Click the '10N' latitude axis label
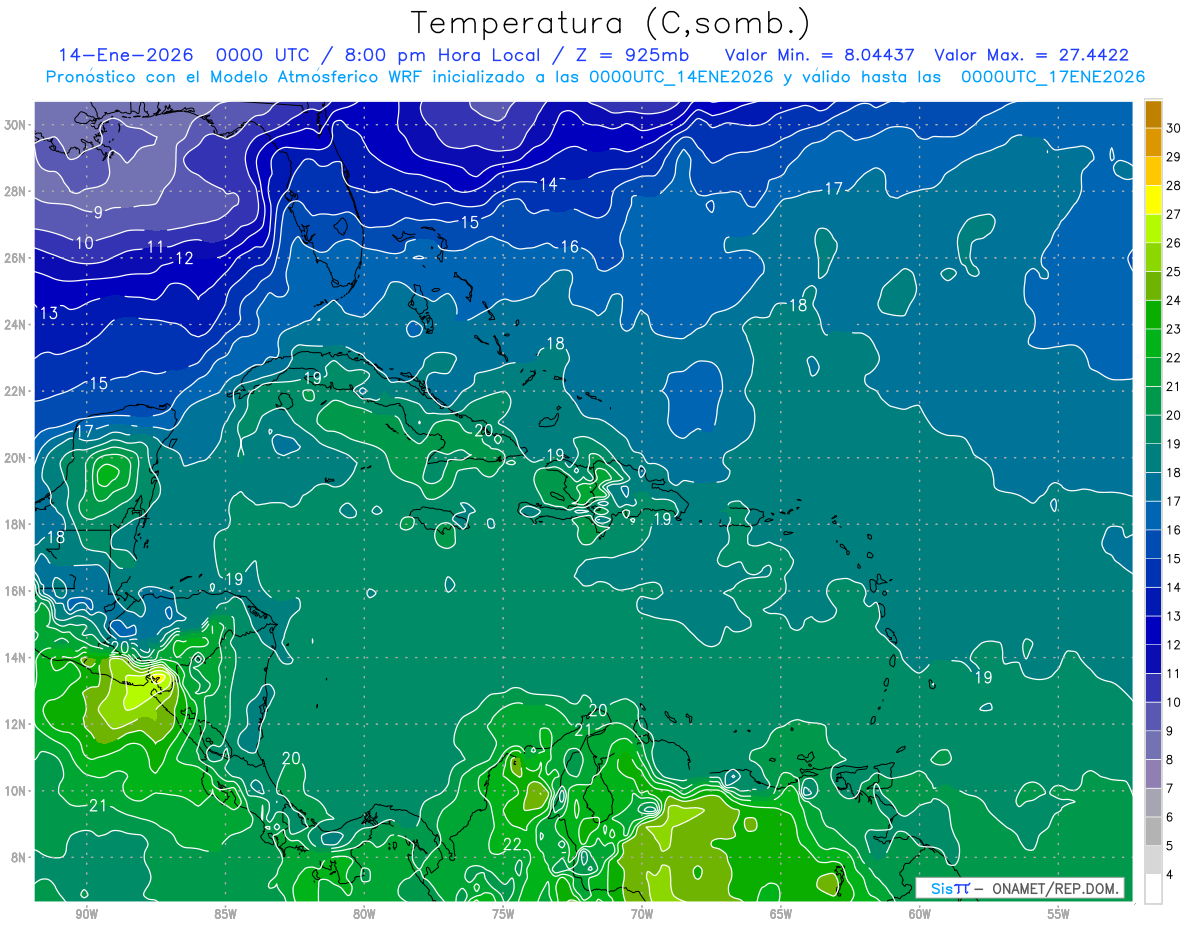 pos(15,791)
